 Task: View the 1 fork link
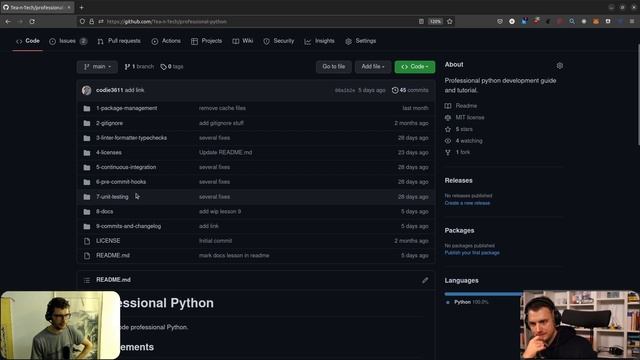[463, 152]
